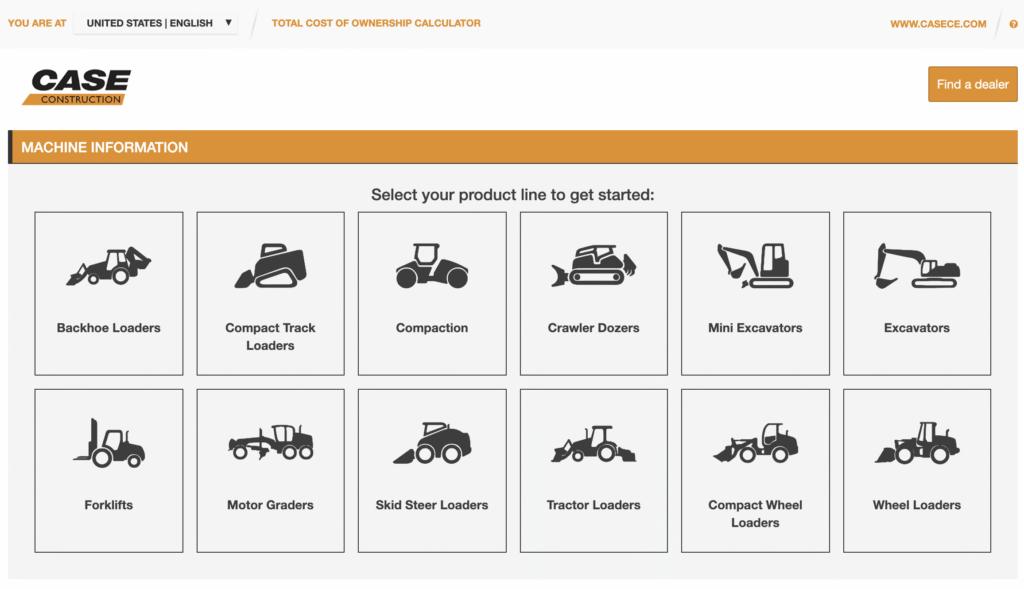Pick the Compaction roller icon
Image resolution: width=1024 pixels, height=589 pixels.
tap(432, 266)
